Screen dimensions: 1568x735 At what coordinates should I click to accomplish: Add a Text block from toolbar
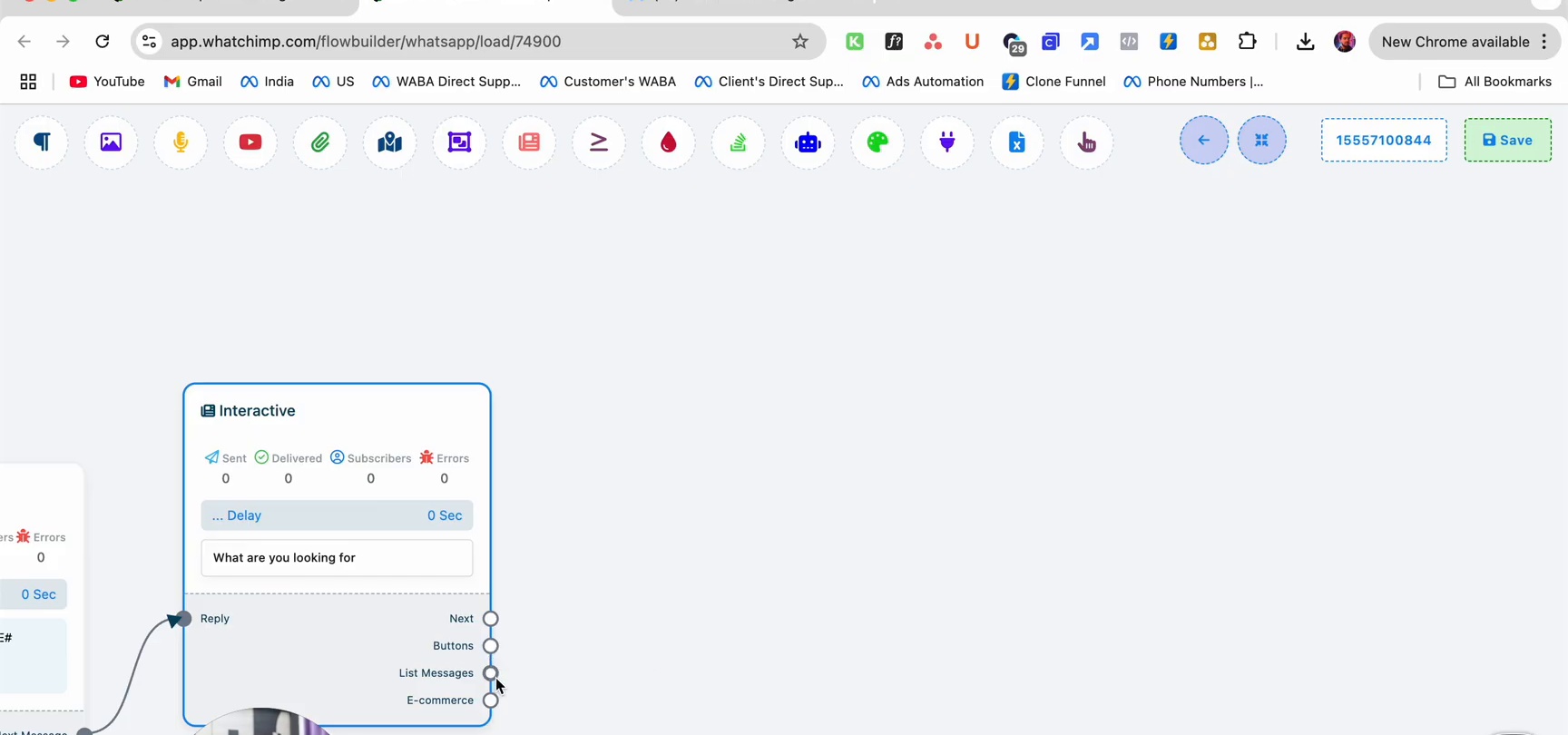click(42, 142)
